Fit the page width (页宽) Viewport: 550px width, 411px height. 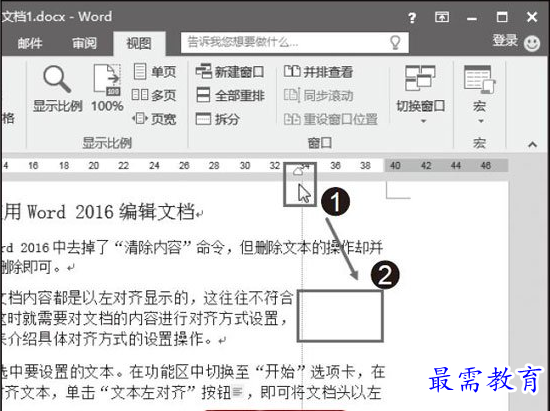154,119
